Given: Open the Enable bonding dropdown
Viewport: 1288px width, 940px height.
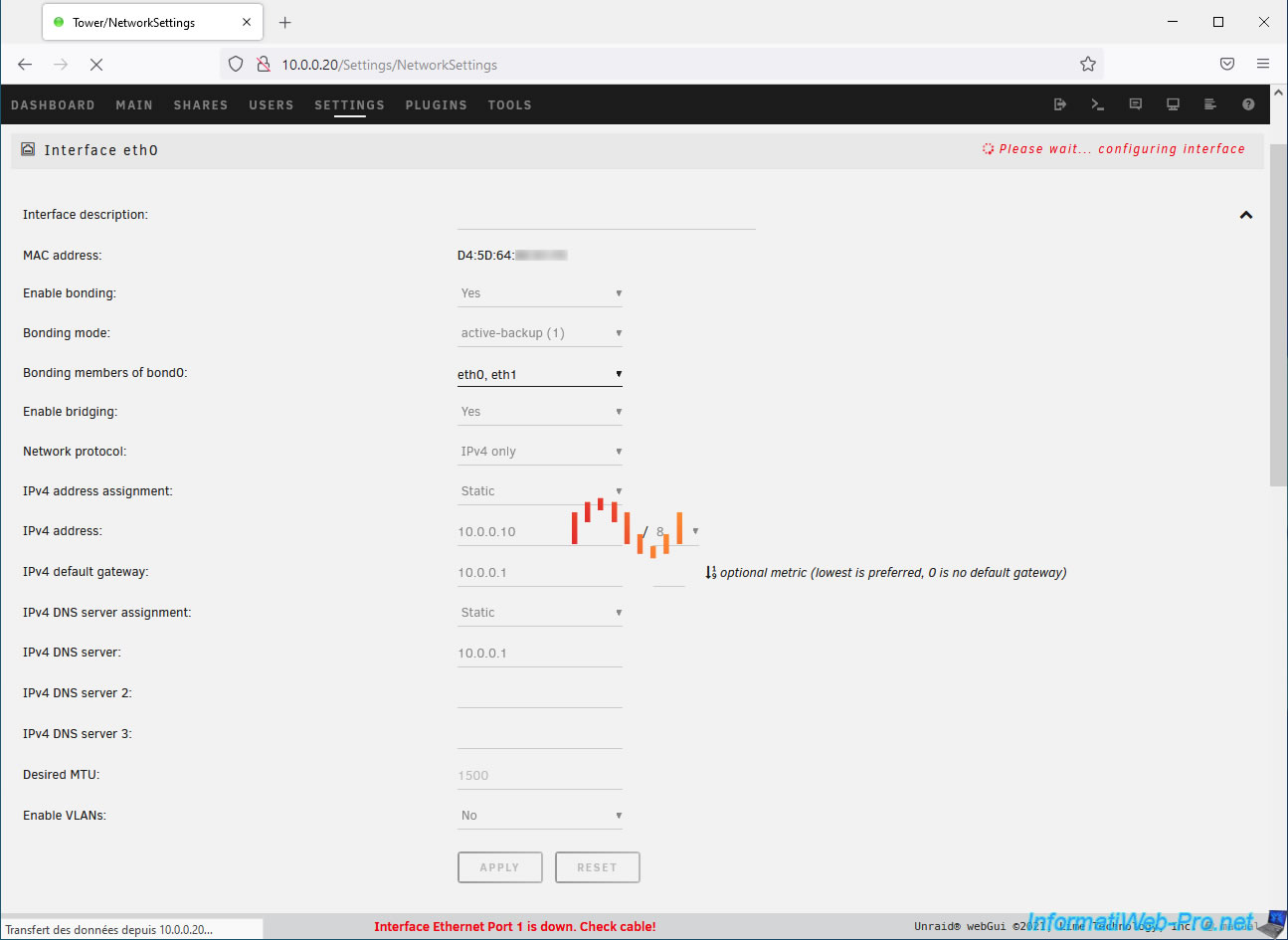Looking at the screenshot, I should (x=539, y=293).
